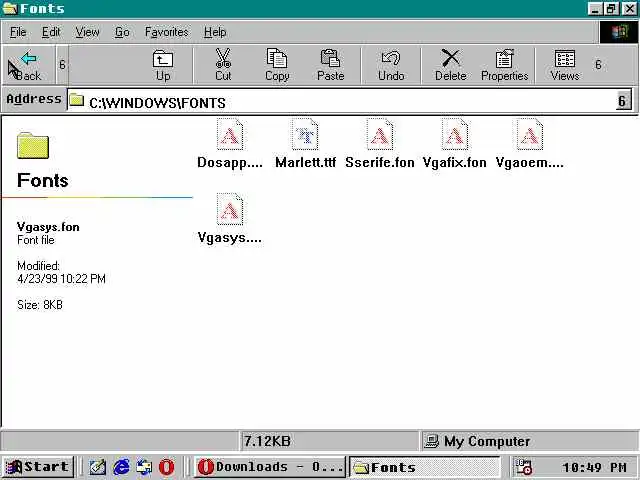Open the View menu
The image size is (640, 480).
pyautogui.click(x=87, y=32)
